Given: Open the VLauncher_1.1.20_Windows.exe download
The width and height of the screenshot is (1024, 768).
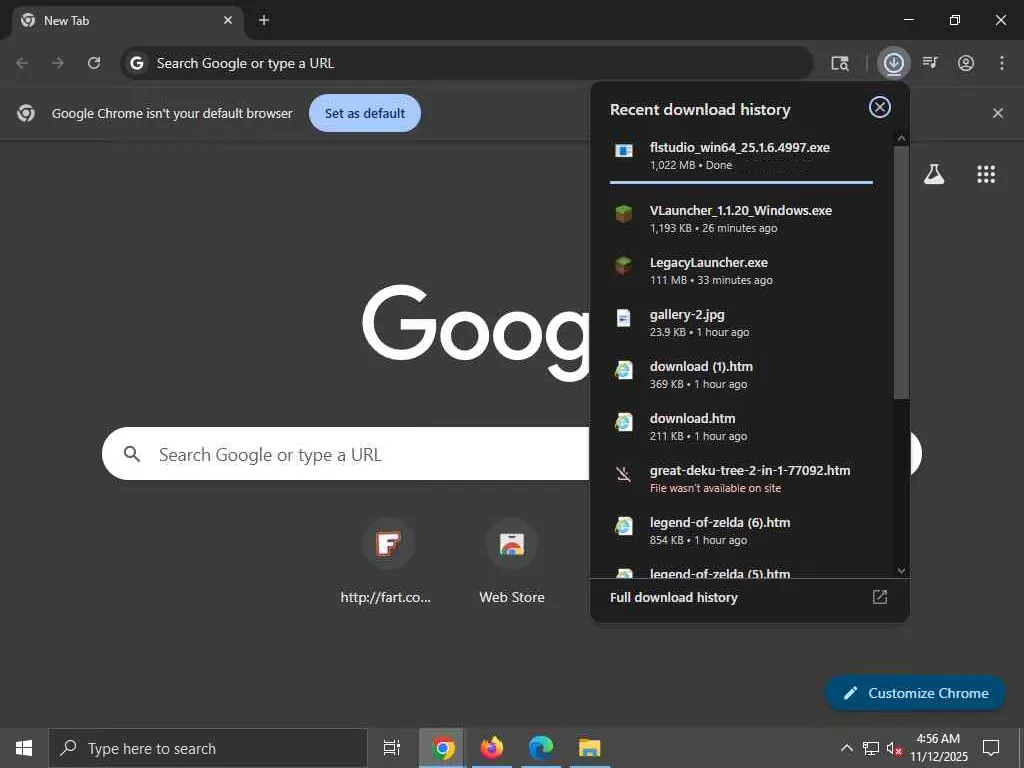Looking at the screenshot, I should point(741,218).
